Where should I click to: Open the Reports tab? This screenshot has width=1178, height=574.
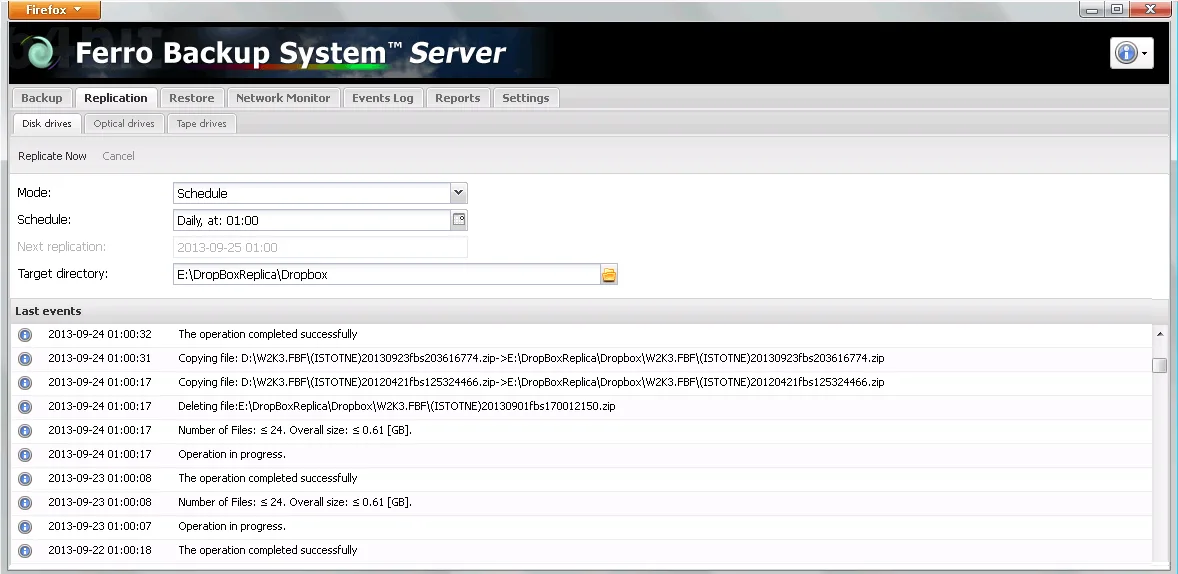[458, 98]
